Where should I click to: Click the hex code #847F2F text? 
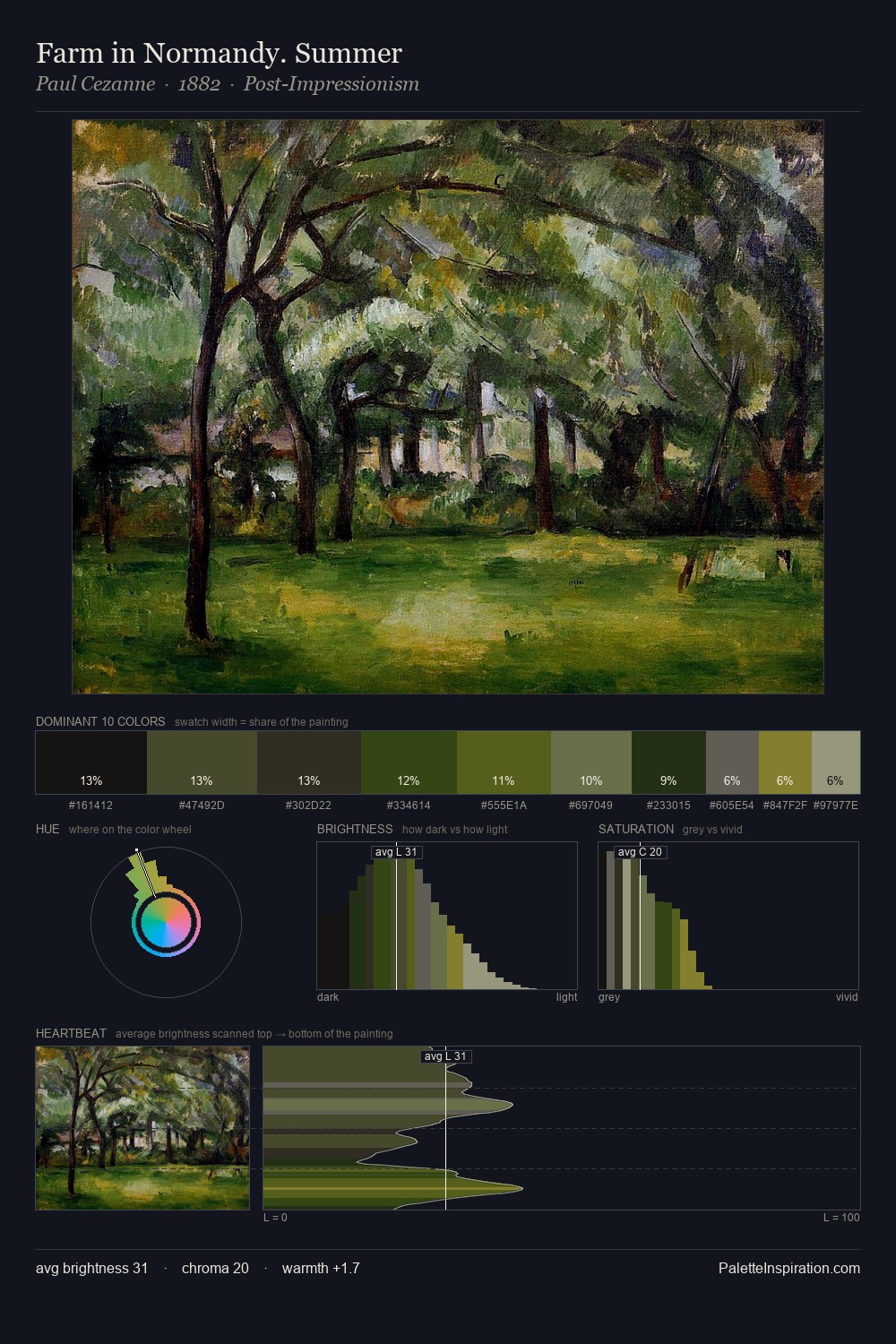pyautogui.click(x=785, y=806)
